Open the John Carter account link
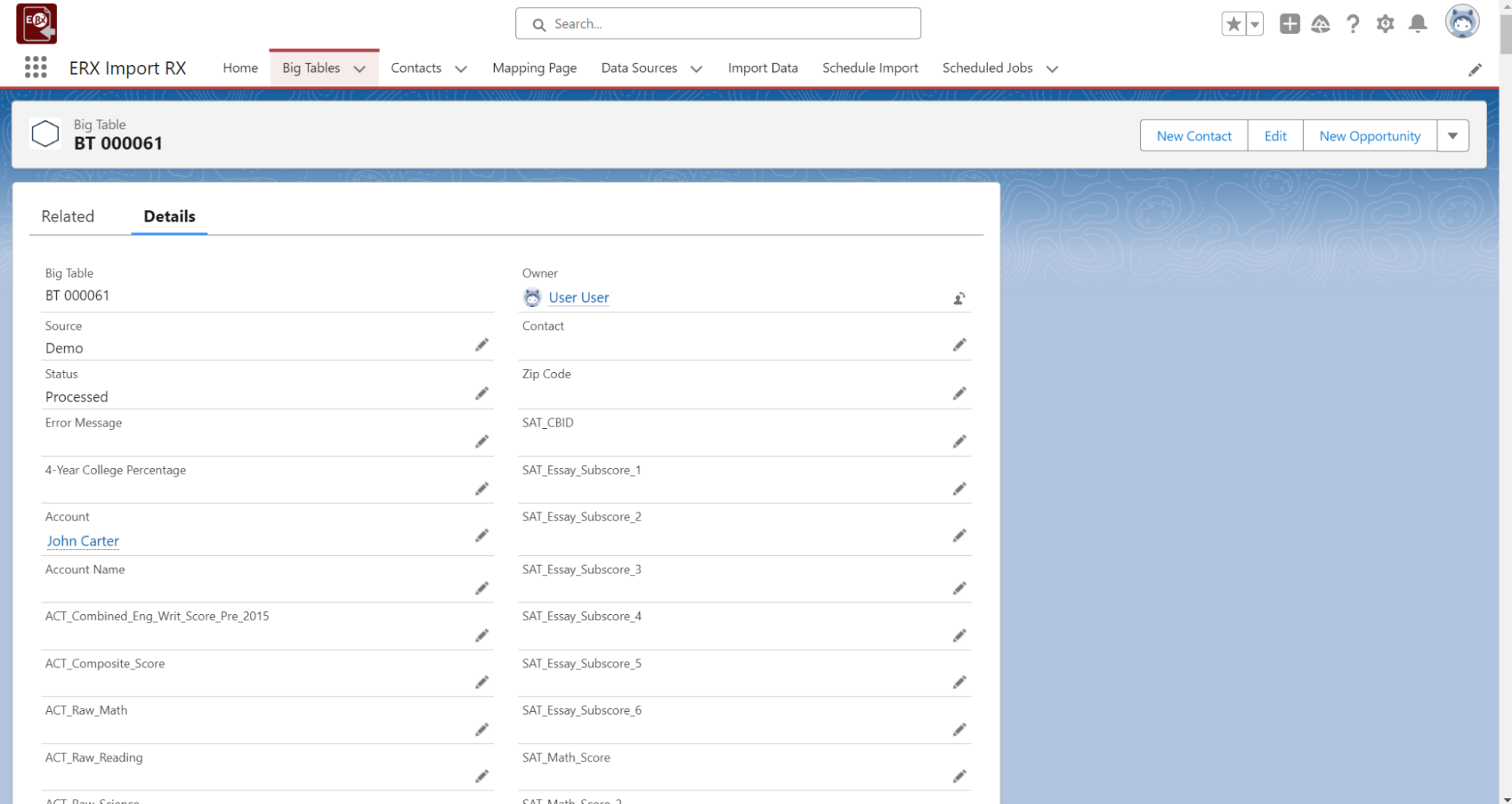The height and width of the screenshot is (804, 1512). tap(83, 541)
